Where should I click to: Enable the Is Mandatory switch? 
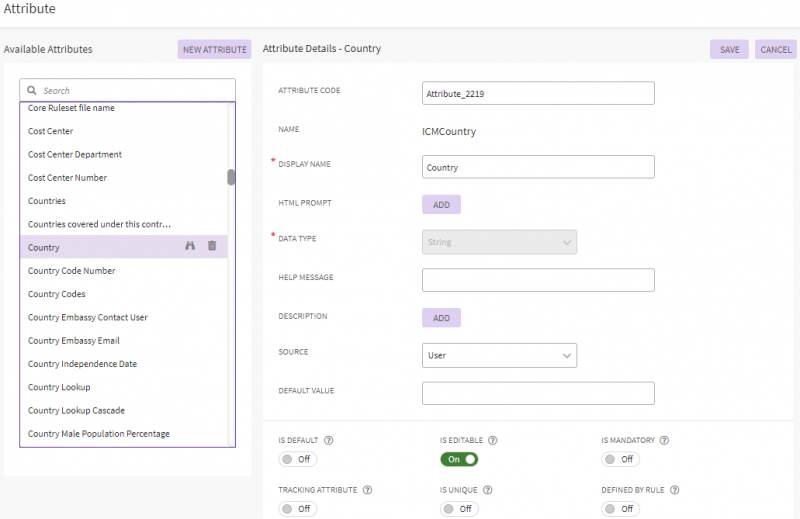point(620,459)
